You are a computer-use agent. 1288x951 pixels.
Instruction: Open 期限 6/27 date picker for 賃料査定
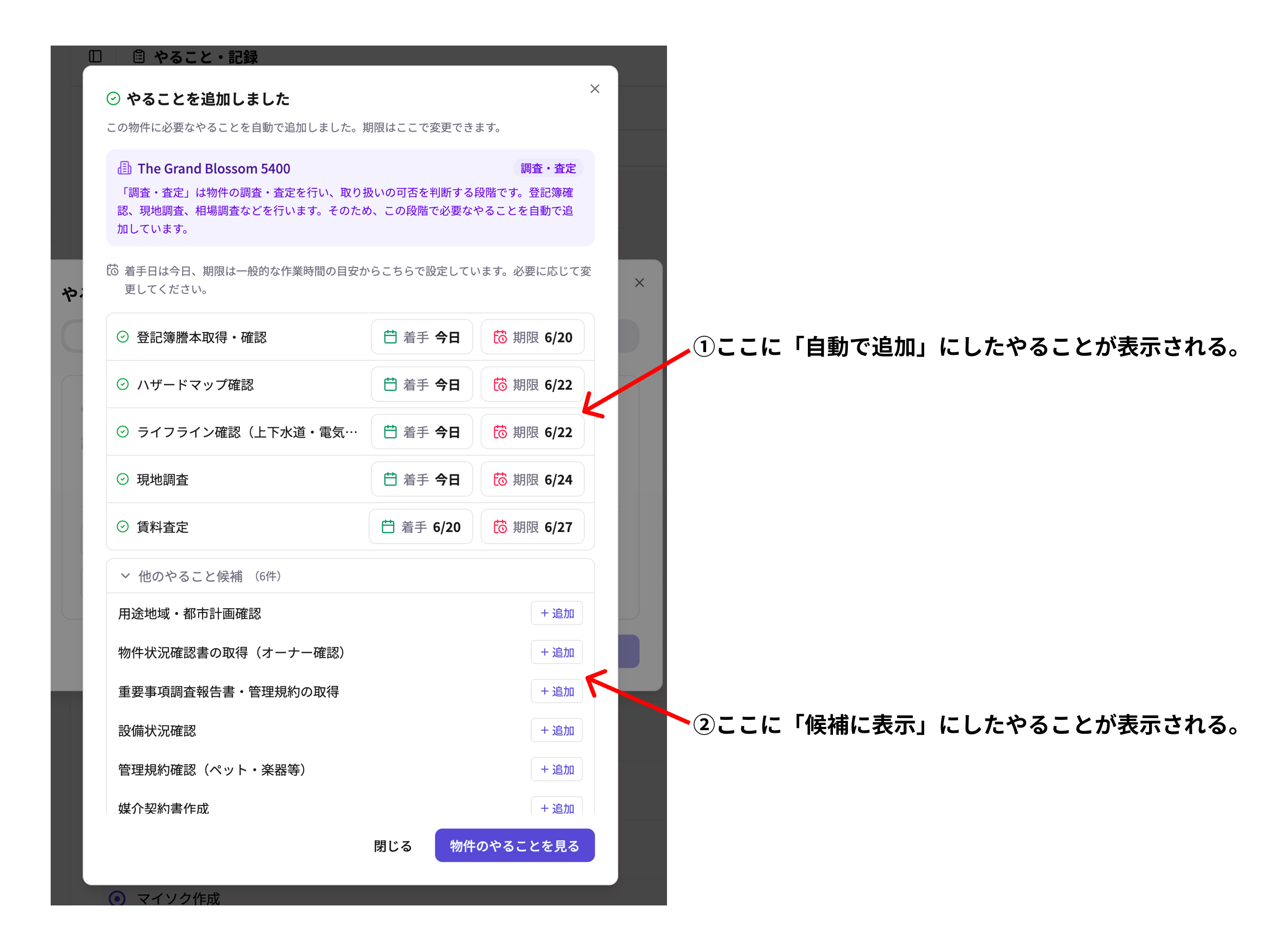click(532, 526)
